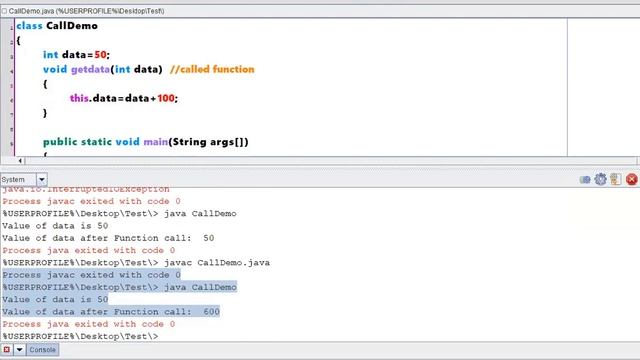Viewport: 640px width, 360px height.
Task: Click the highlighted 'Process javac exited with code 0'
Action: click(91, 275)
